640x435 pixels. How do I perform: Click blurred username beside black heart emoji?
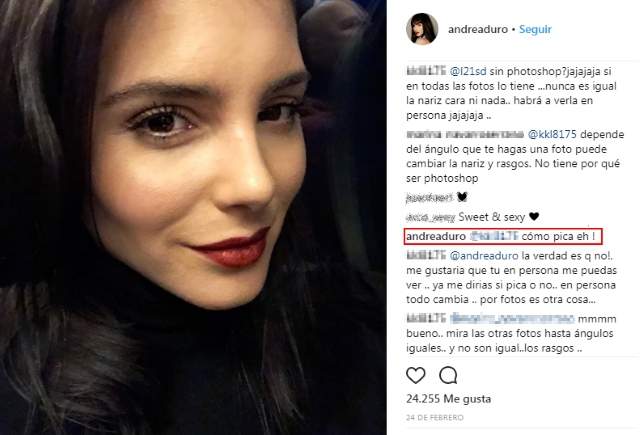(429, 198)
